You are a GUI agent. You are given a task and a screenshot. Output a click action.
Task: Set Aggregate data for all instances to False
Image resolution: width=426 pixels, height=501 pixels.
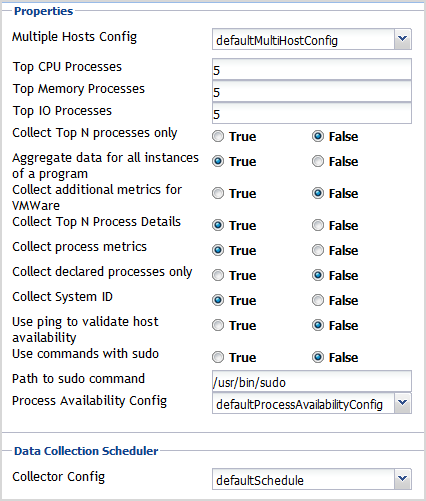click(318, 161)
